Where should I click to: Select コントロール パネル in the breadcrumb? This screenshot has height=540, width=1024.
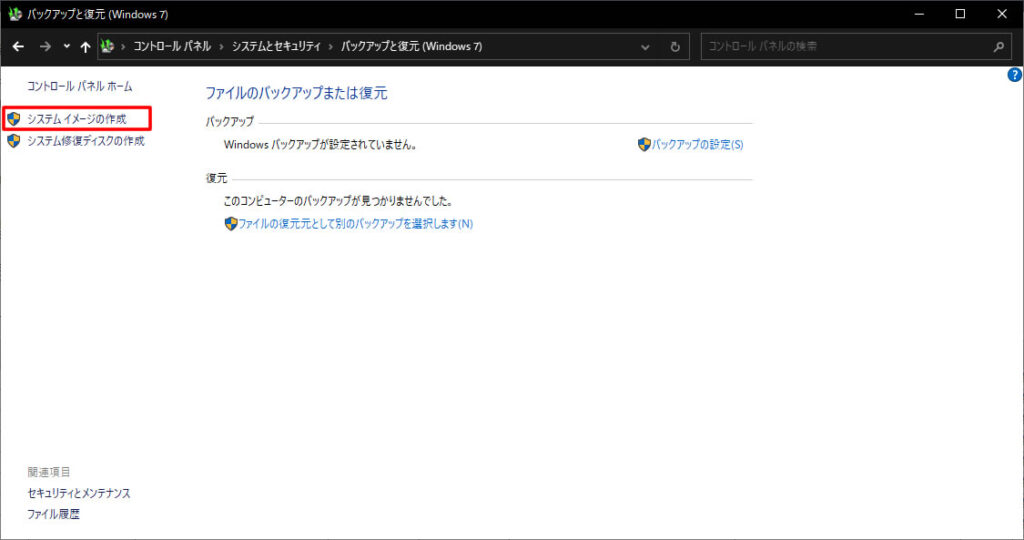[172, 46]
